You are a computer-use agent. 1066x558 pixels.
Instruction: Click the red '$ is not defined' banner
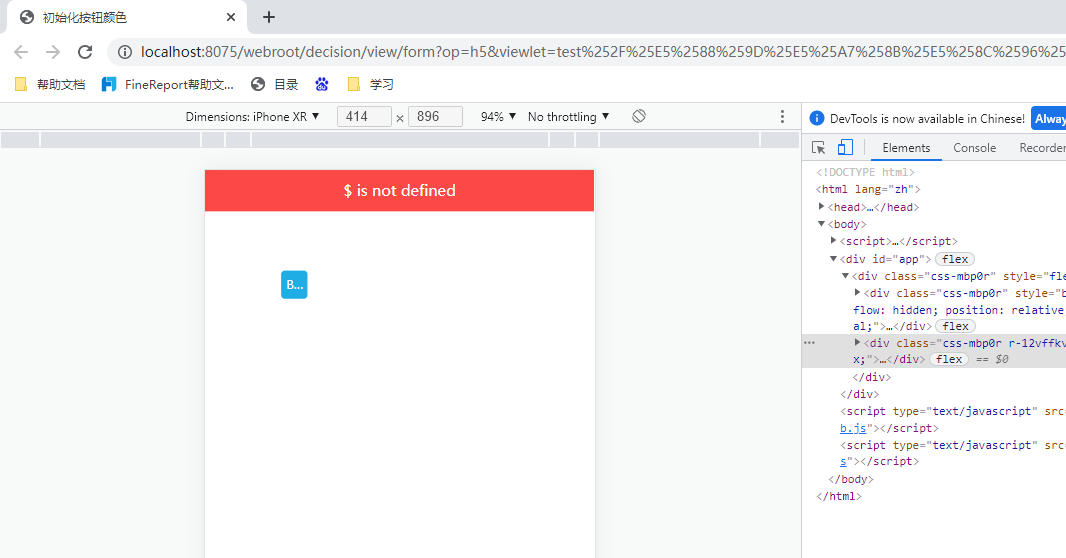point(400,190)
